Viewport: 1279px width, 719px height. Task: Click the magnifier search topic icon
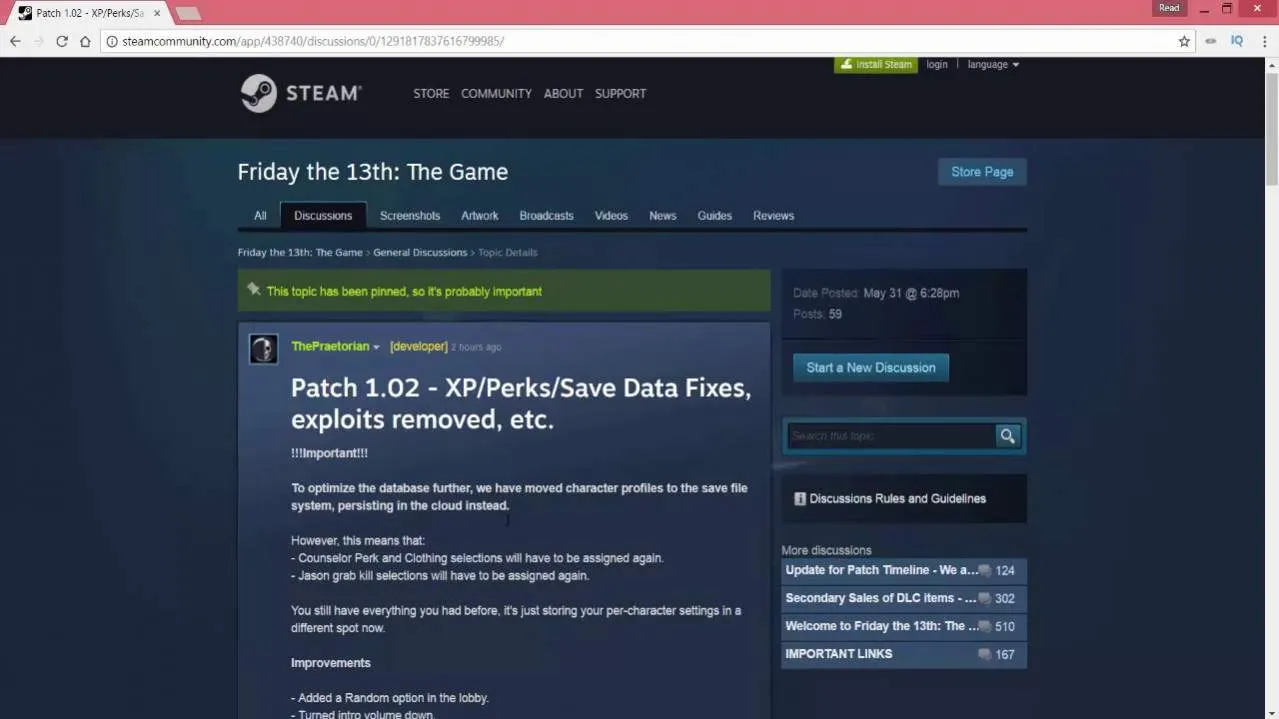point(1008,436)
